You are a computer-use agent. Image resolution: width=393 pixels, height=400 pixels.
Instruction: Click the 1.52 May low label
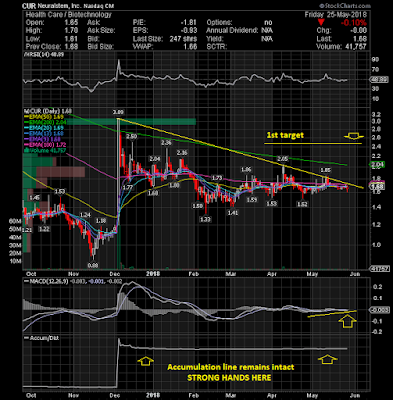pyautogui.click(x=302, y=205)
